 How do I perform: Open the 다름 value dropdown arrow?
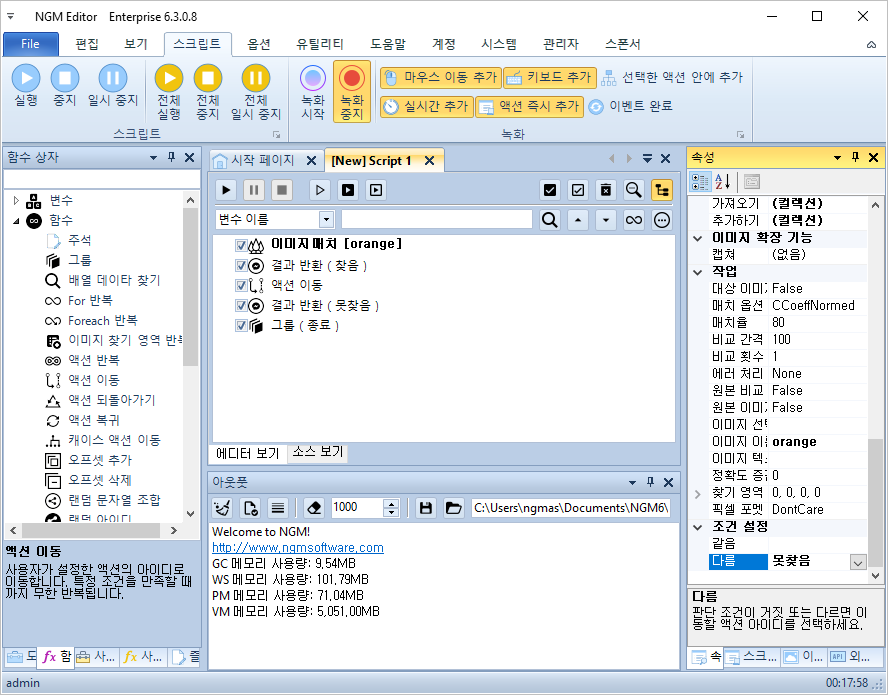point(858,562)
